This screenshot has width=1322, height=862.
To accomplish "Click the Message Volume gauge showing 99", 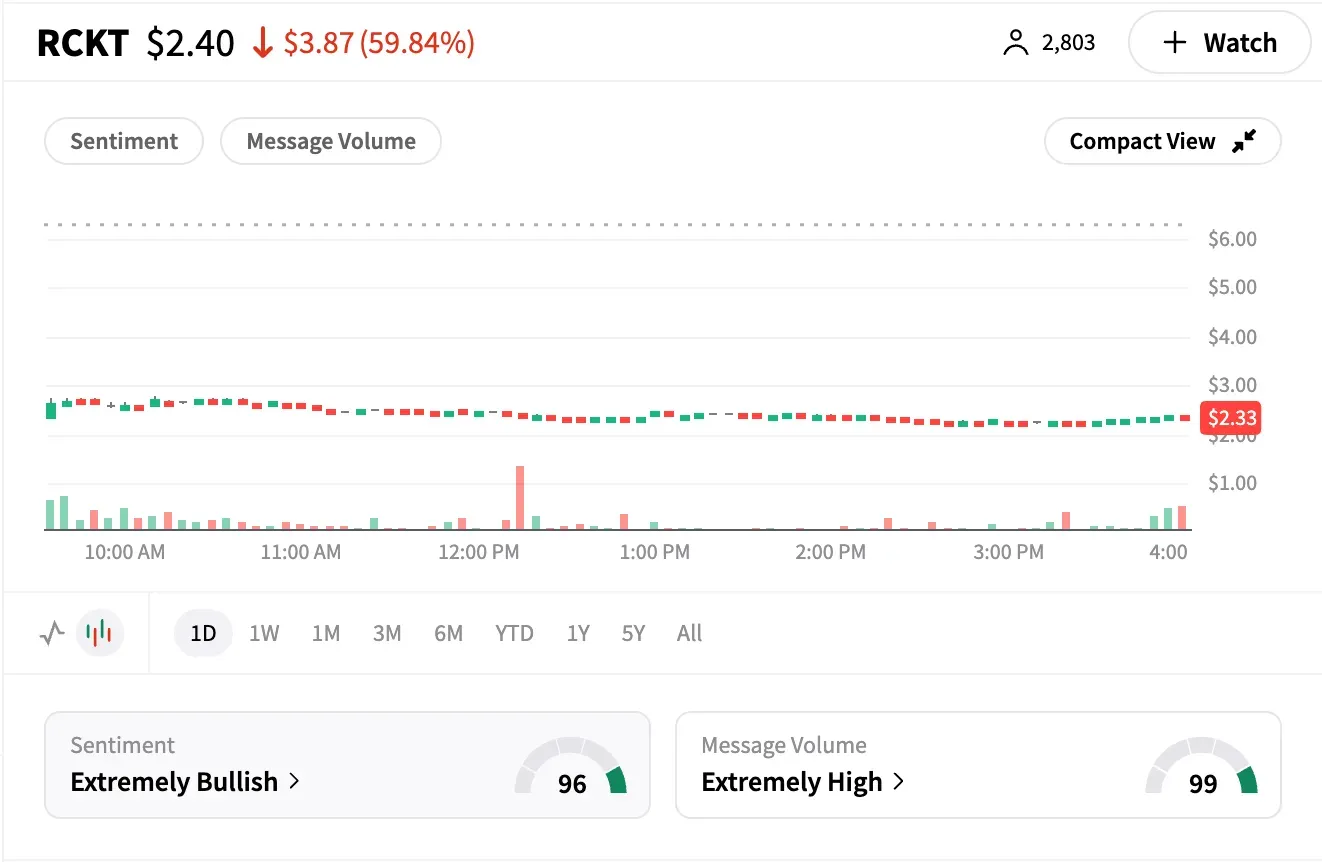I will click(x=1202, y=766).
